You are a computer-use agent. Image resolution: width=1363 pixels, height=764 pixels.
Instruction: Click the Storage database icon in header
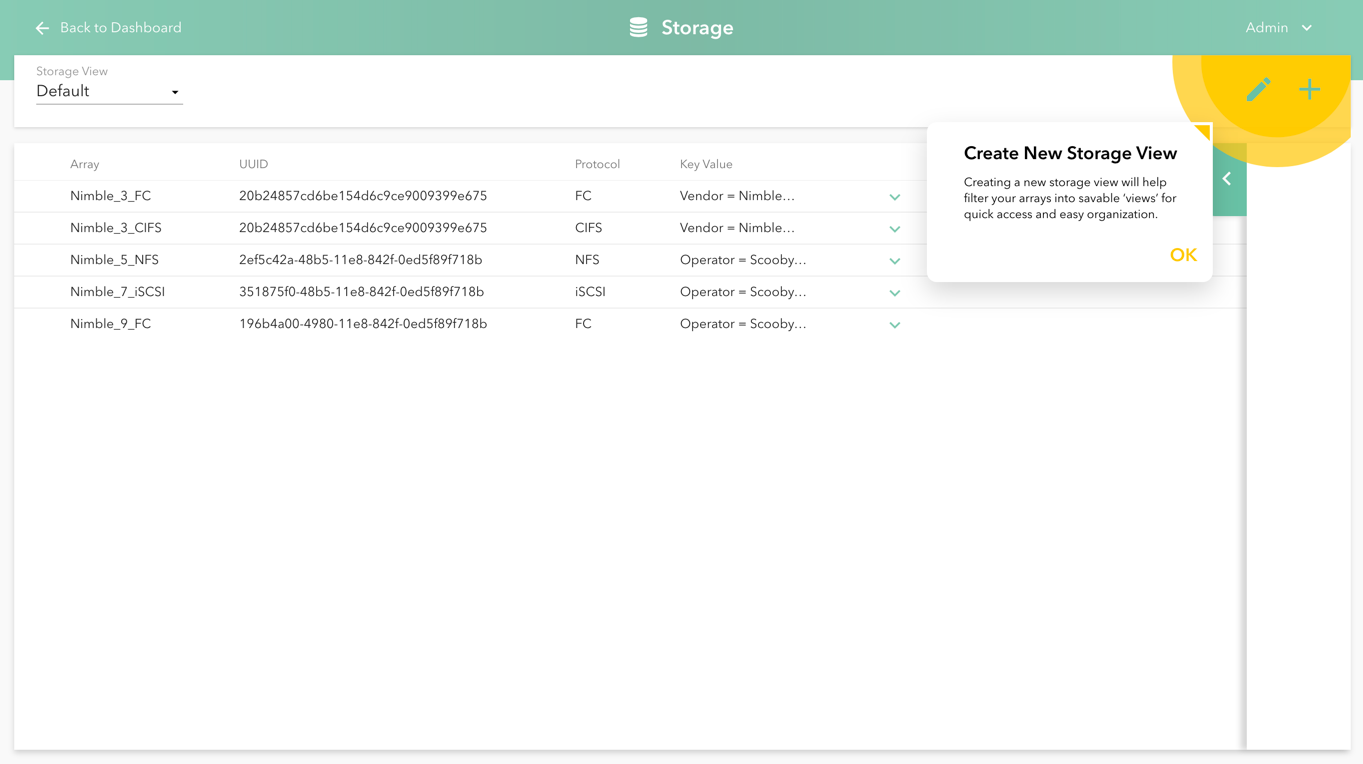[638, 28]
